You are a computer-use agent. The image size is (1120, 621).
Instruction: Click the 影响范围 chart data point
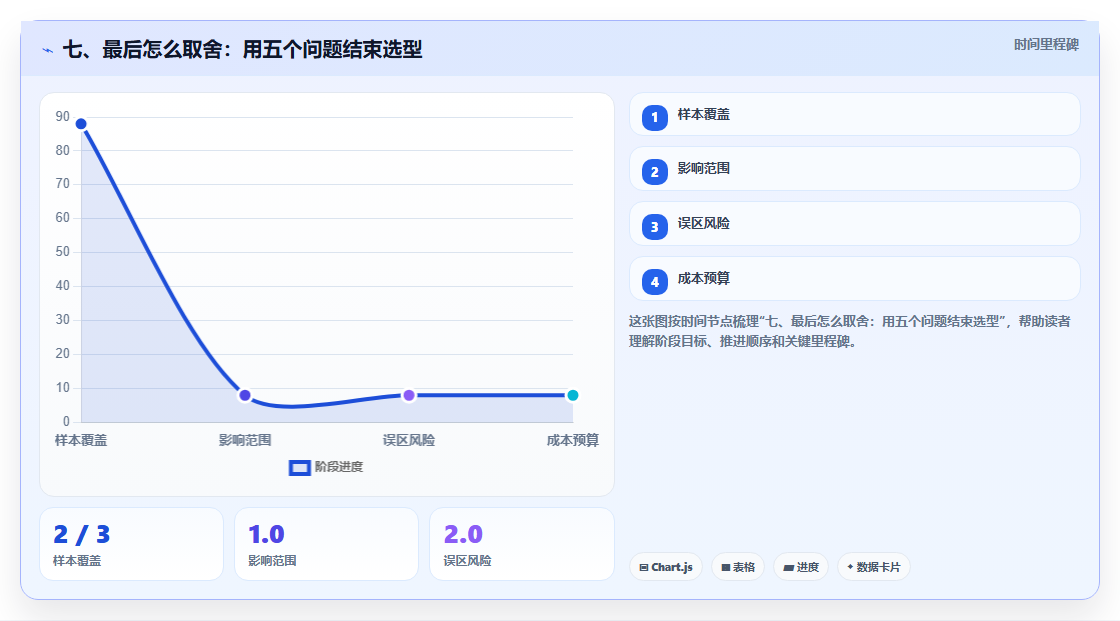[245, 395]
